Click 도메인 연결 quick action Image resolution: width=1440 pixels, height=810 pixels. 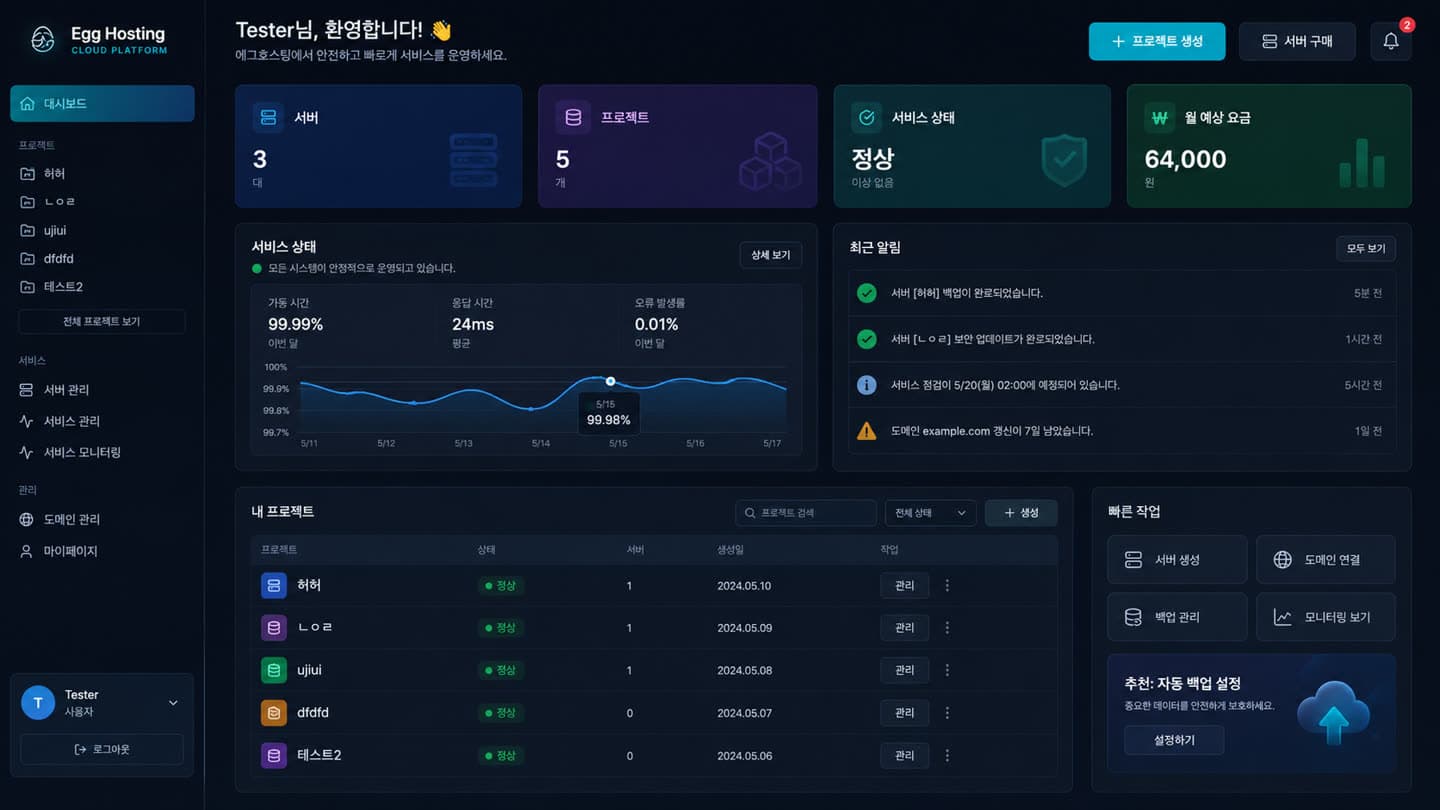[1325, 560]
